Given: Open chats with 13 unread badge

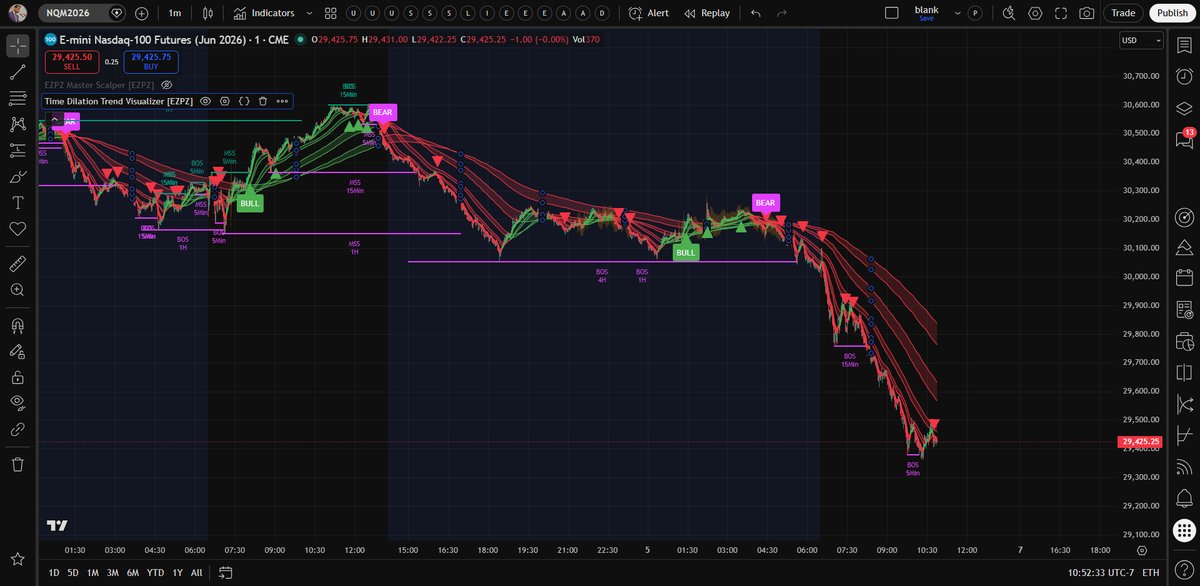Looking at the screenshot, I should pos(1185,141).
